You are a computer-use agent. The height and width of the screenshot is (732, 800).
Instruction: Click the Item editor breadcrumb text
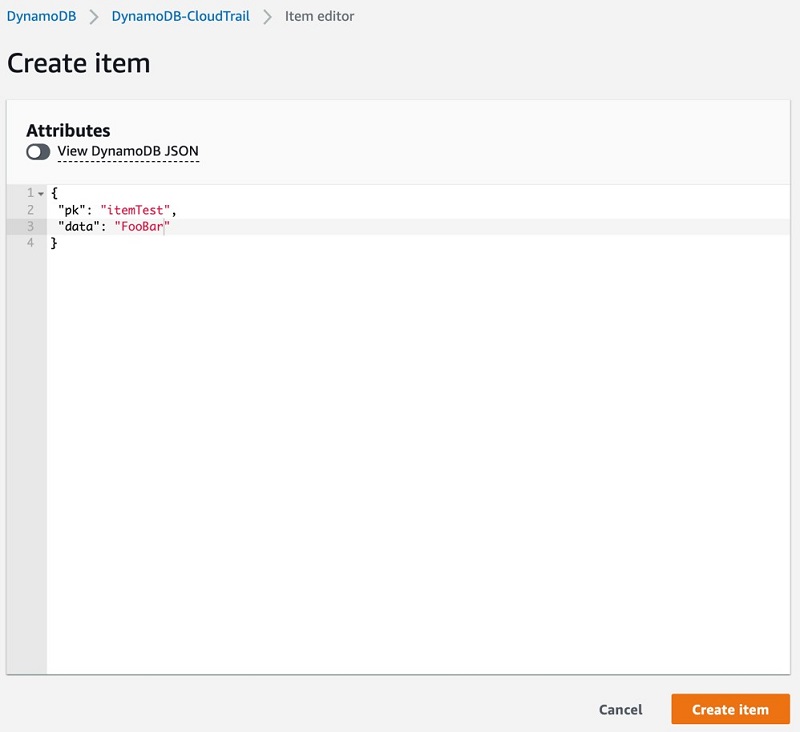(319, 16)
